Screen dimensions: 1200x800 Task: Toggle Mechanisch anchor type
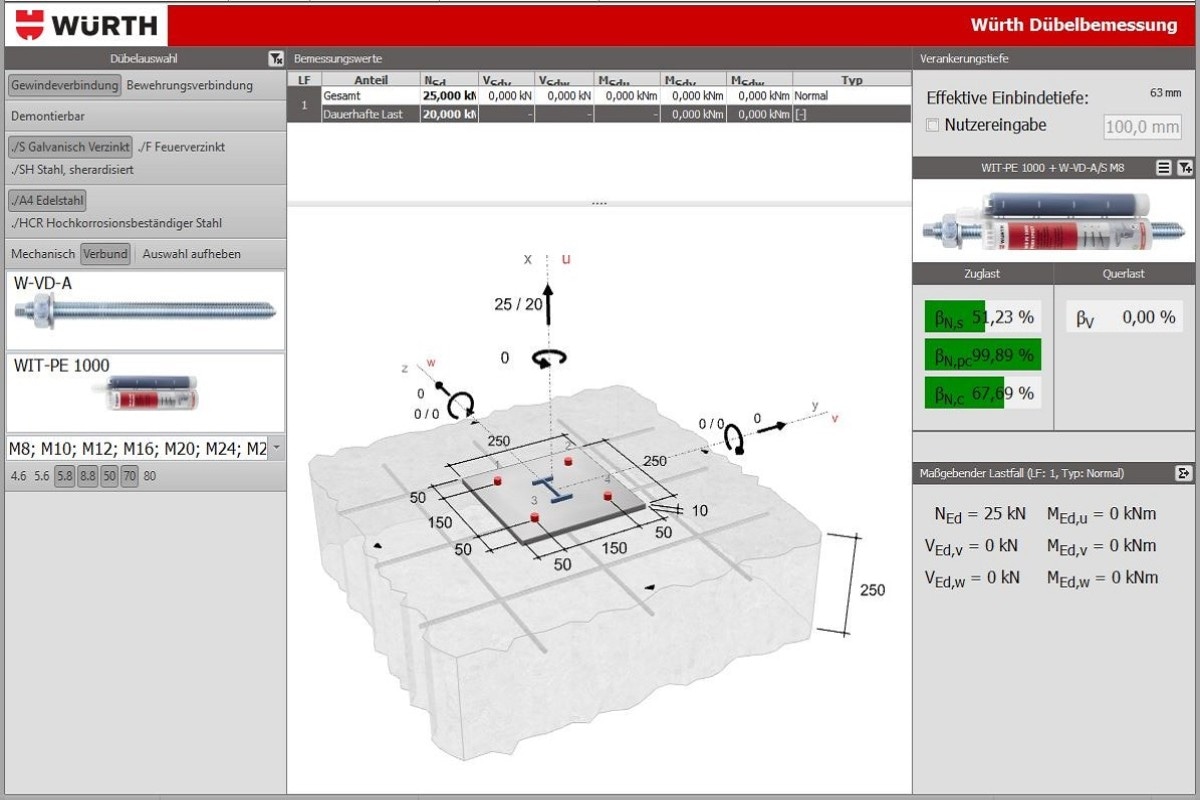(x=43, y=254)
